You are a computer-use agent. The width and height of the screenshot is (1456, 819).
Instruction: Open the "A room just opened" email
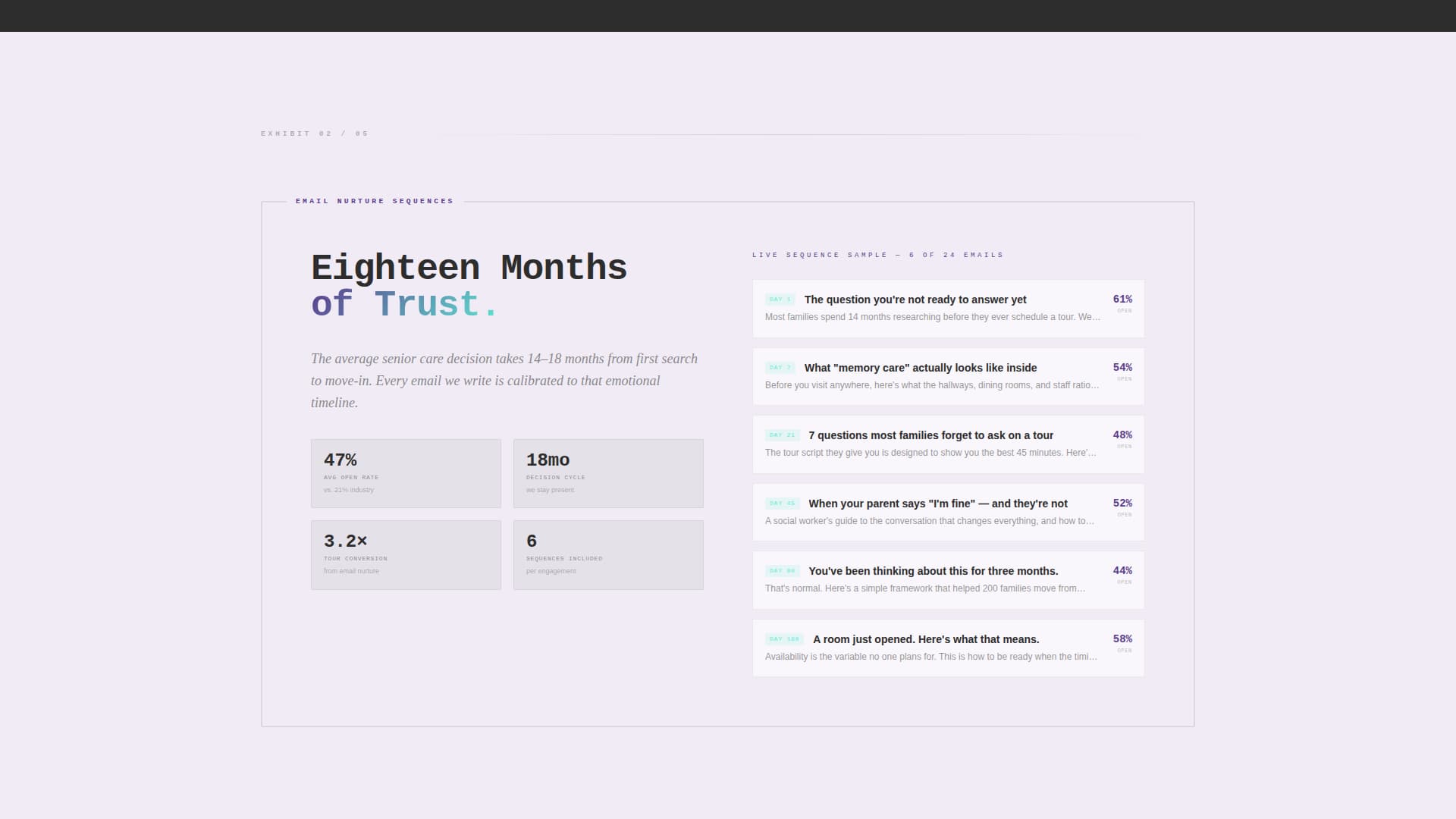pyautogui.click(x=925, y=639)
